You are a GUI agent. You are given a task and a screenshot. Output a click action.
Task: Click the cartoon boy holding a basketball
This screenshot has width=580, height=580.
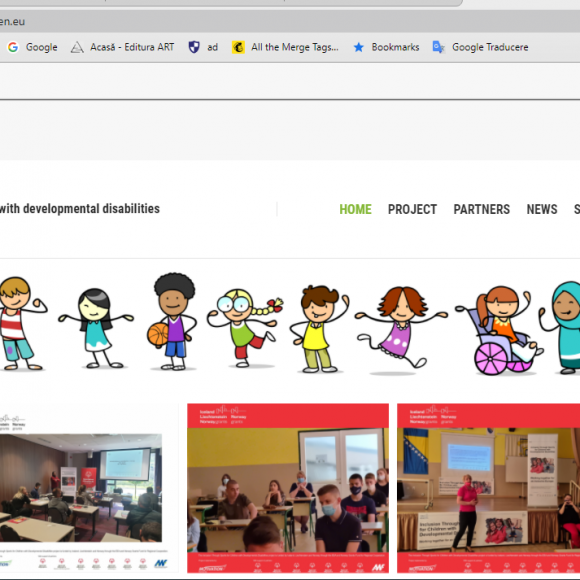[x=172, y=321]
